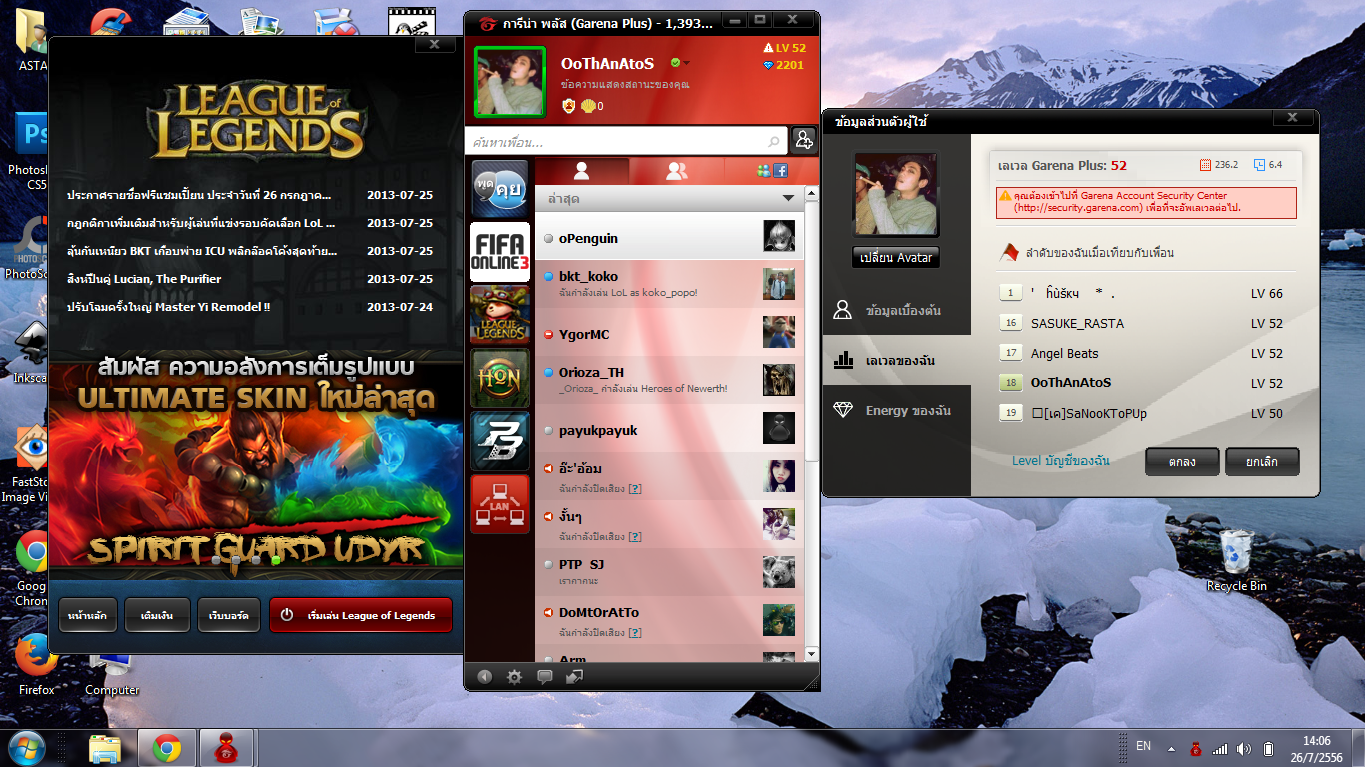Collapse the Garena sidebar with the arrow icon

click(485, 676)
